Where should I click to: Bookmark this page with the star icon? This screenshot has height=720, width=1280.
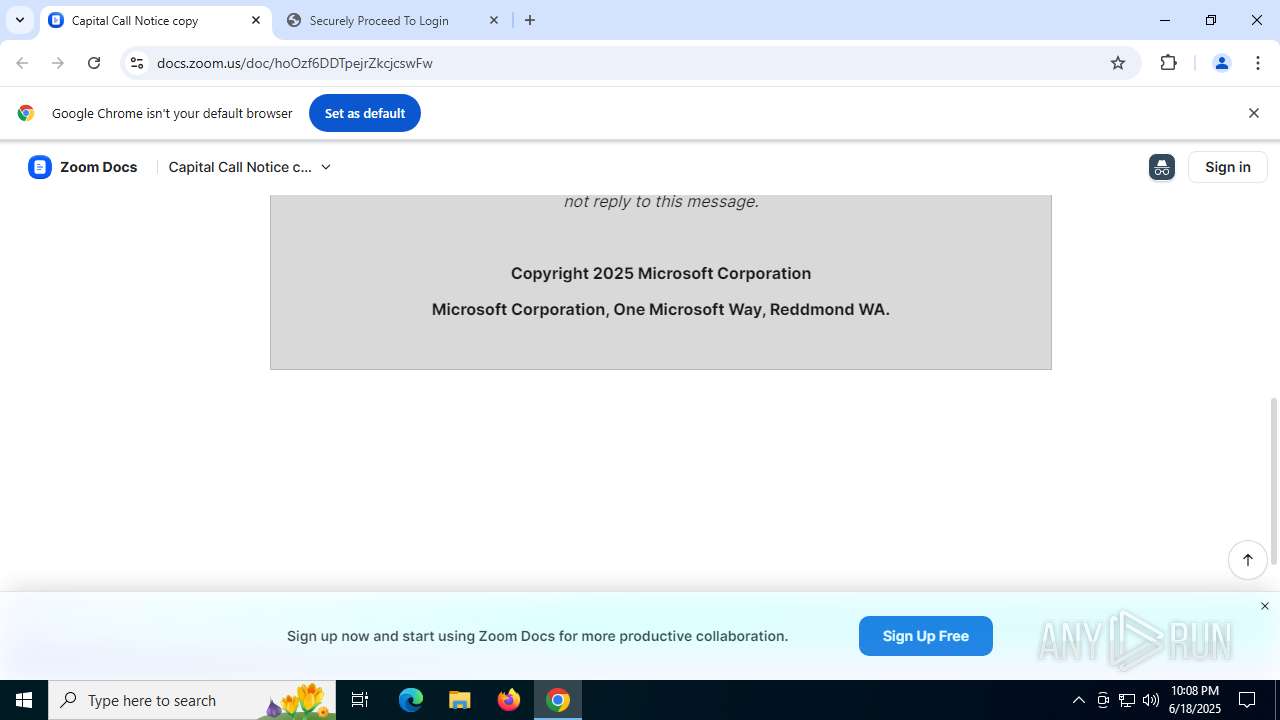1118,63
